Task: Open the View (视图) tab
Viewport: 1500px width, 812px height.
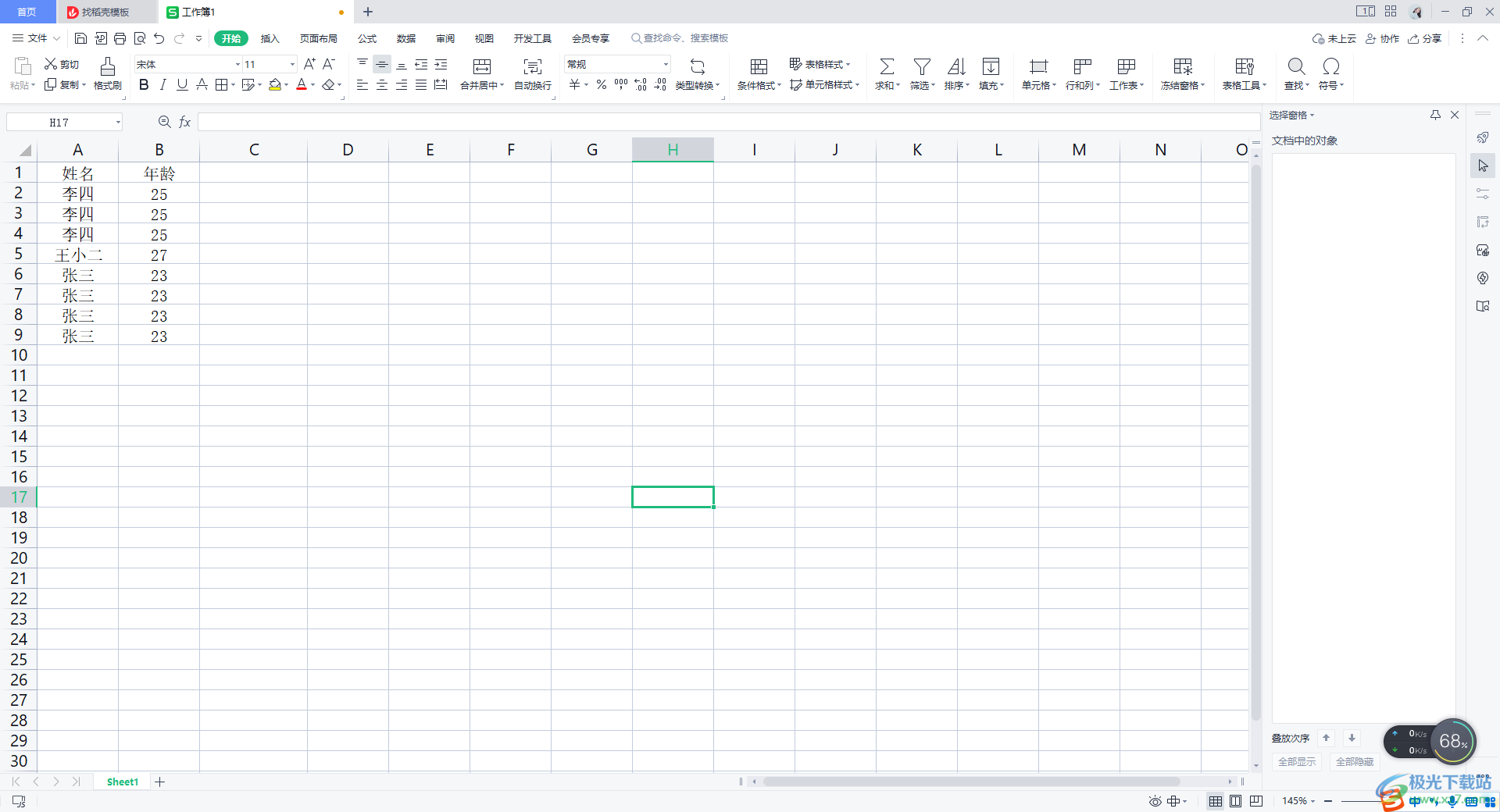Action: (484, 38)
